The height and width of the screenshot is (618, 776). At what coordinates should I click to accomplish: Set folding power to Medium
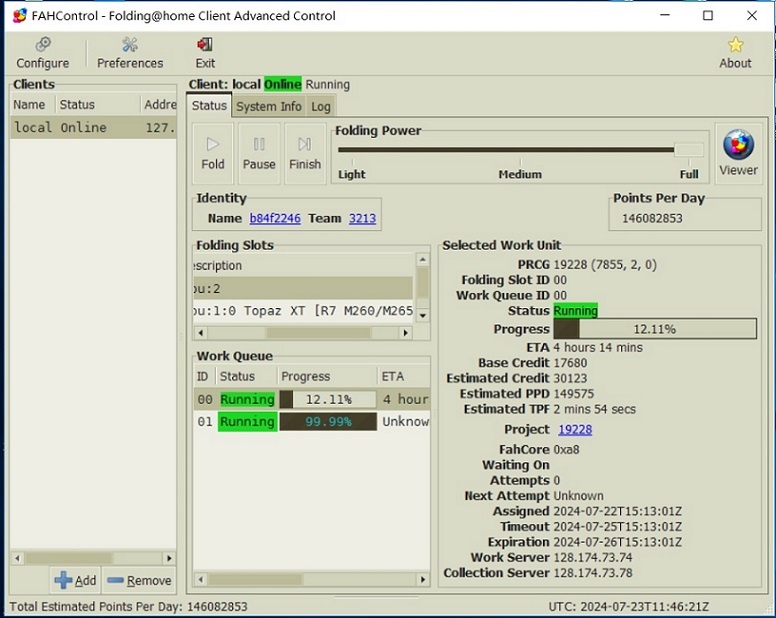(x=520, y=174)
